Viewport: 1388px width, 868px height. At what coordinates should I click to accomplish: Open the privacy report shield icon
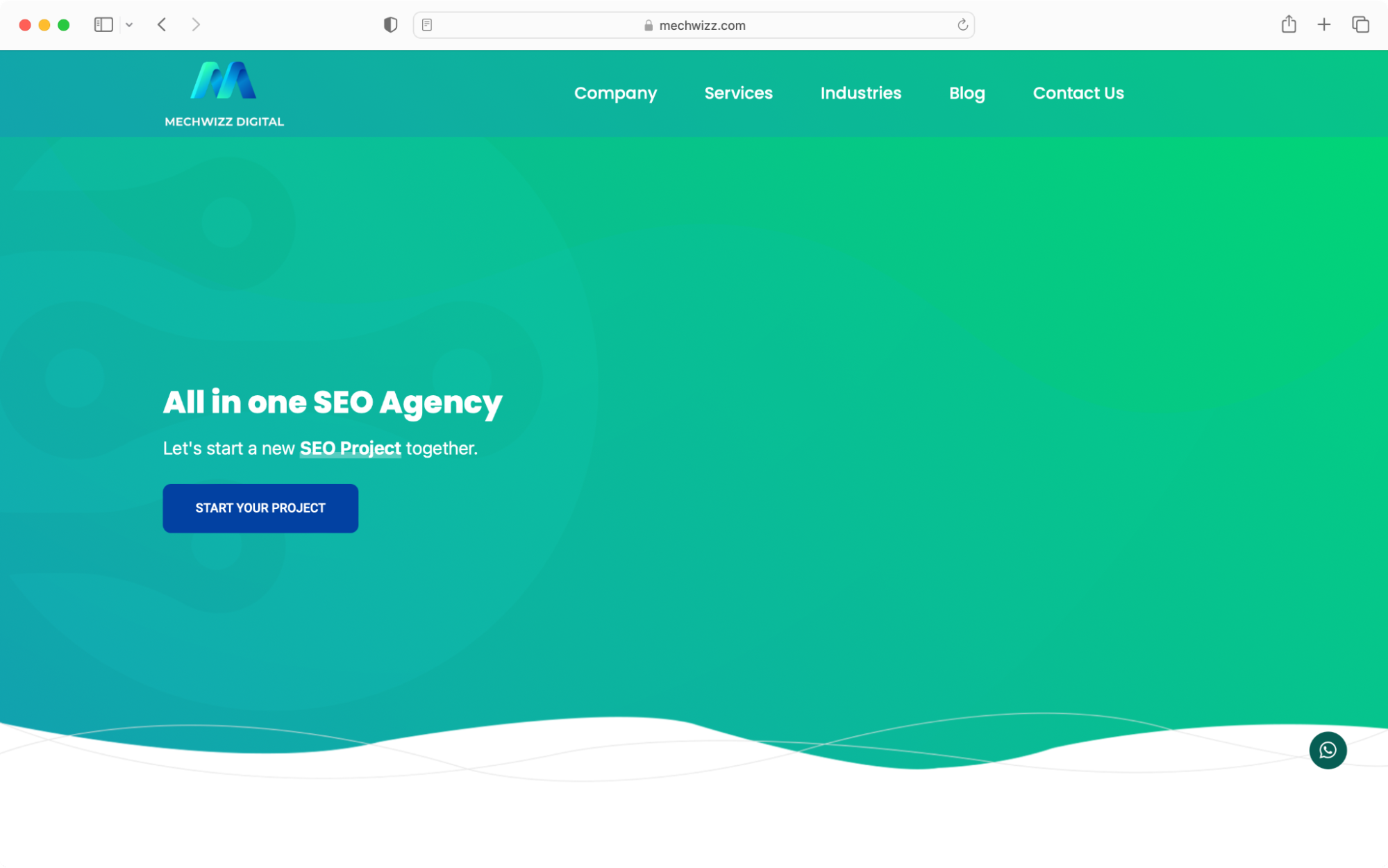(x=390, y=25)
